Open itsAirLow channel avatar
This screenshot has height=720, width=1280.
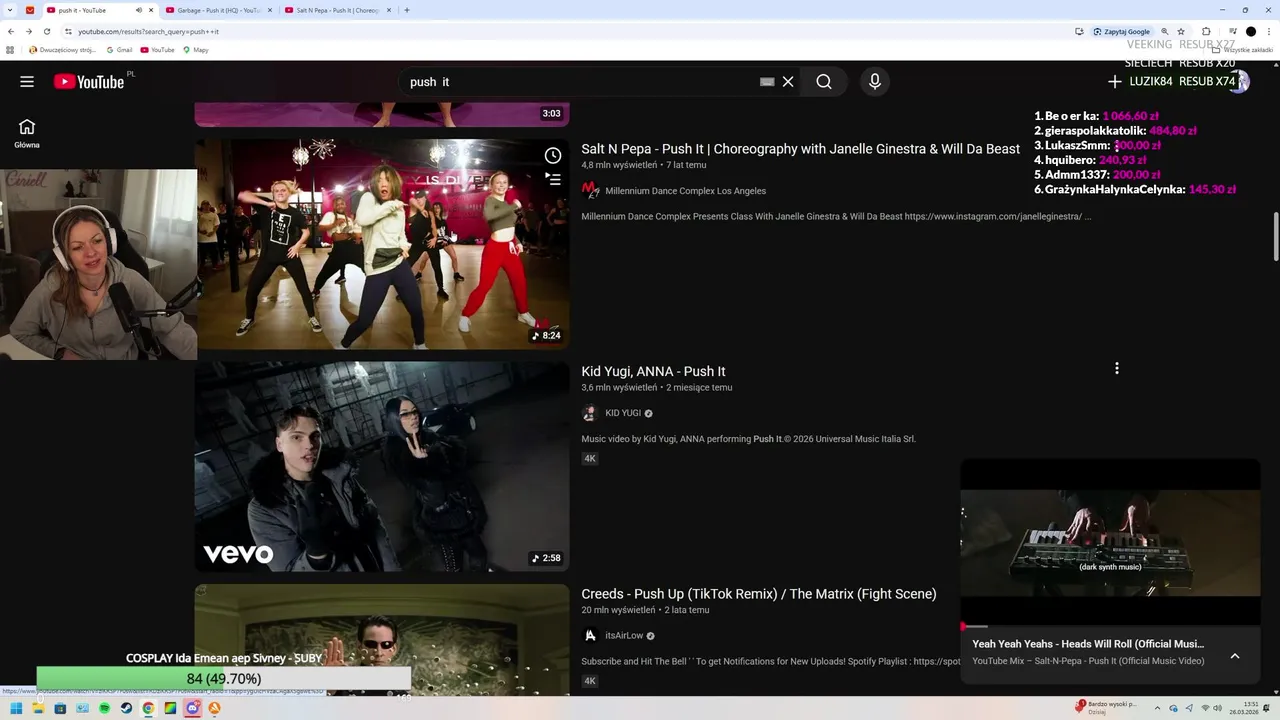(x=590, y=636)
